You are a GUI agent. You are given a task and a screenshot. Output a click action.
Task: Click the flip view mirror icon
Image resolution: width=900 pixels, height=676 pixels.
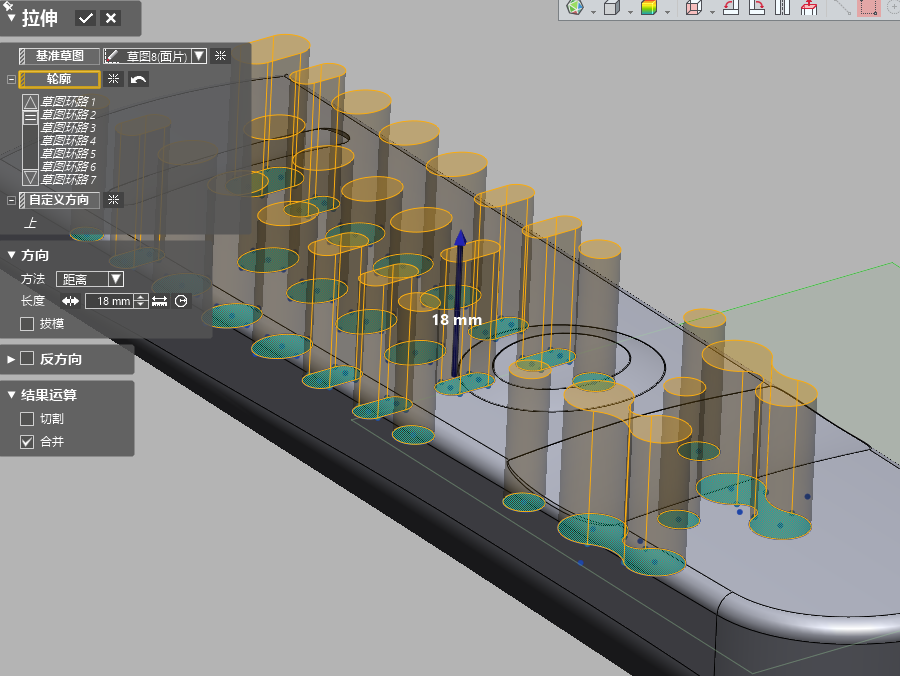coord(783,7)
